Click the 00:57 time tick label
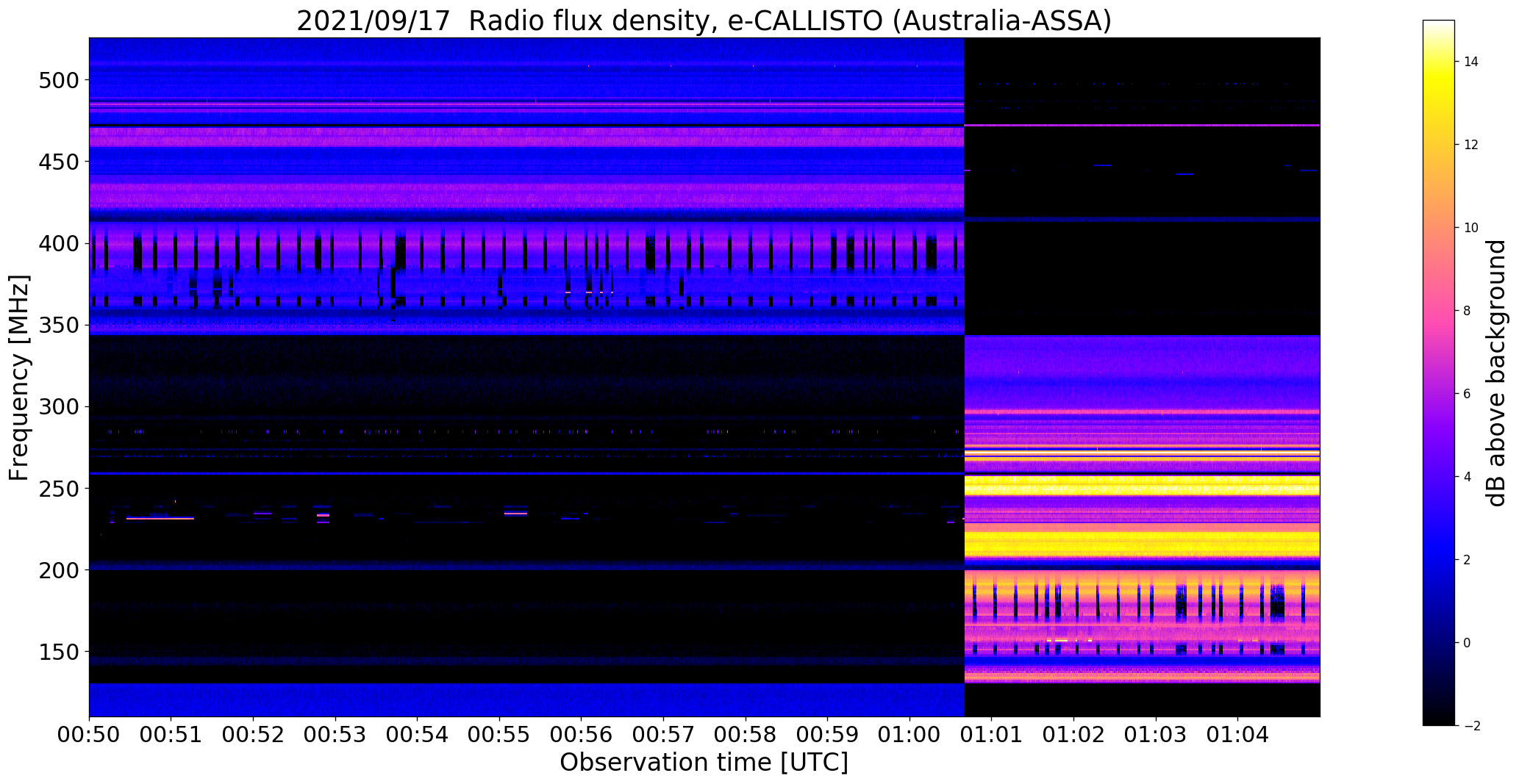This screenshot has height=784, width=1519. (664, 734)
